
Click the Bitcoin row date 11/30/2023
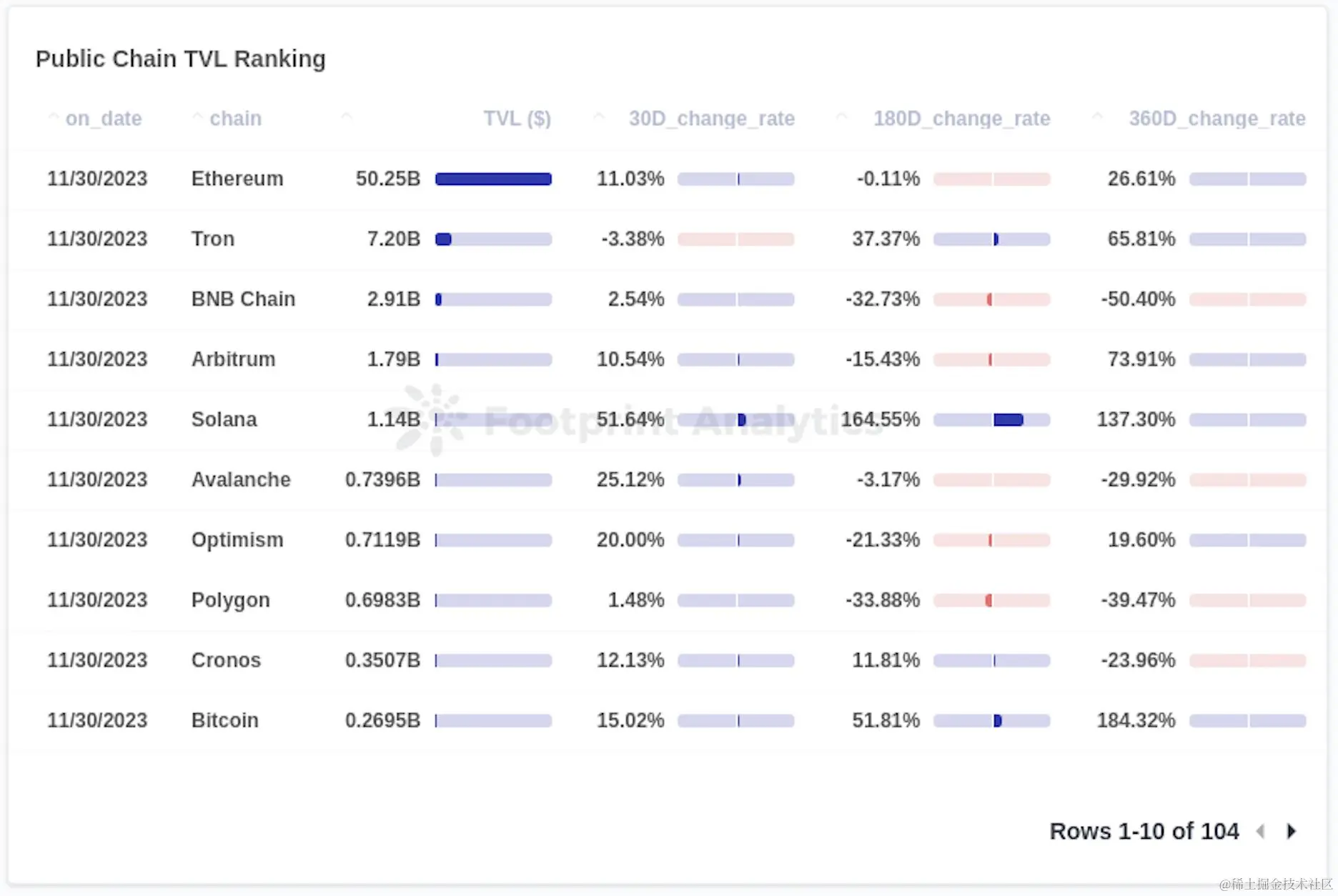[97, 720]
